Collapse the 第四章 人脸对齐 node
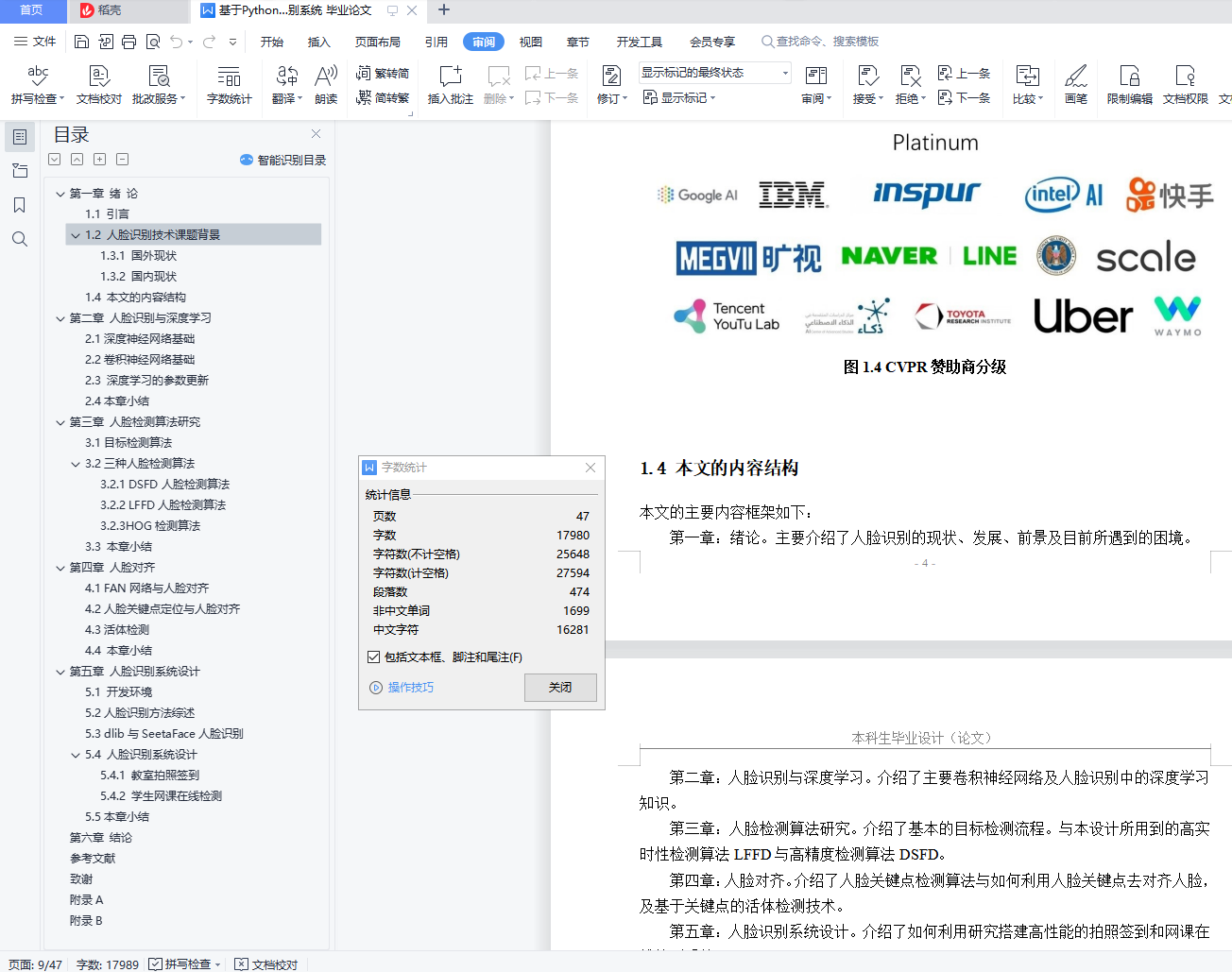This screenshot has height=972, width=1232. [x=60, y=568]
